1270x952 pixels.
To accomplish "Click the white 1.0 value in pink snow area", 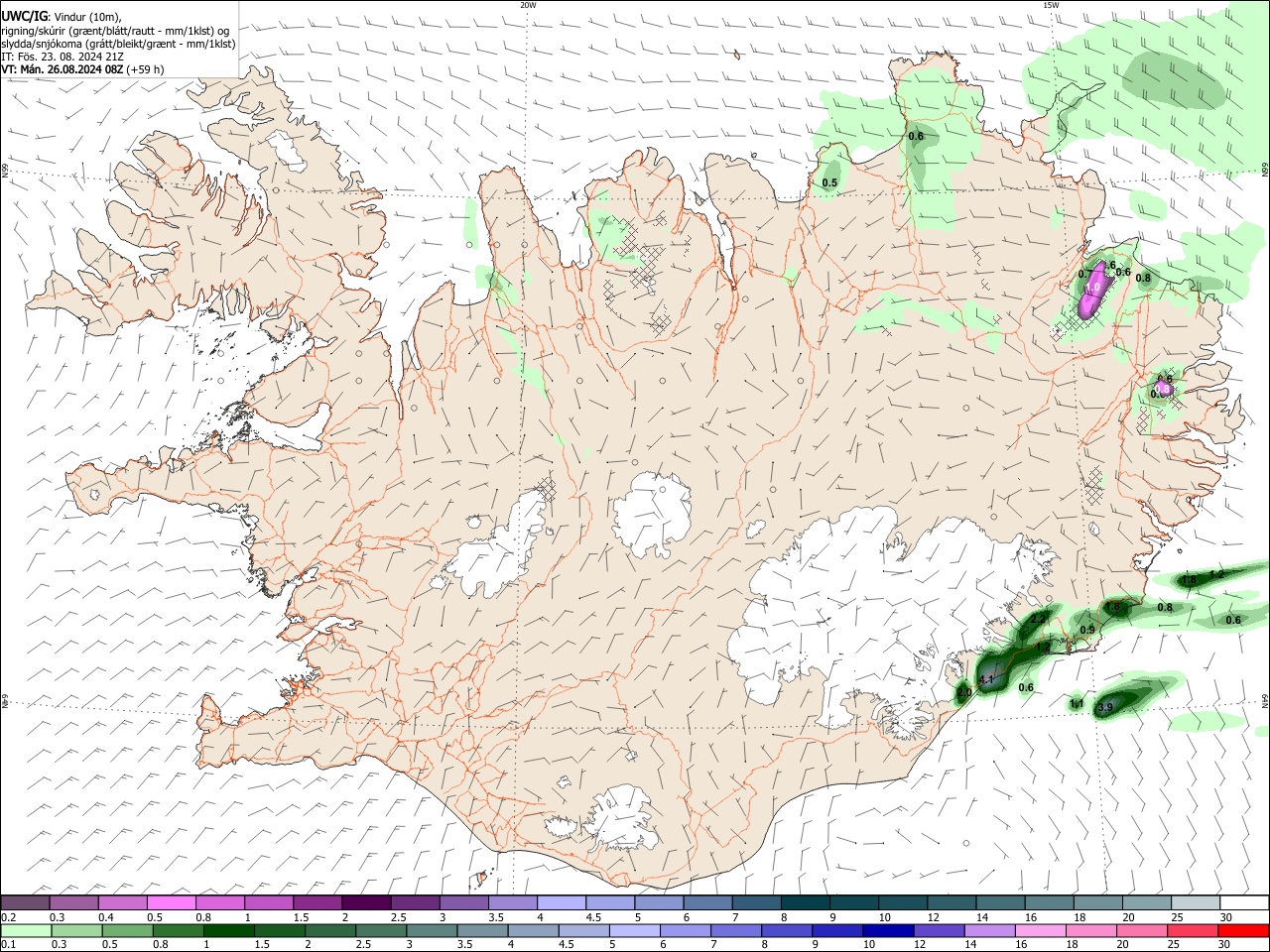I will 1092,287.
